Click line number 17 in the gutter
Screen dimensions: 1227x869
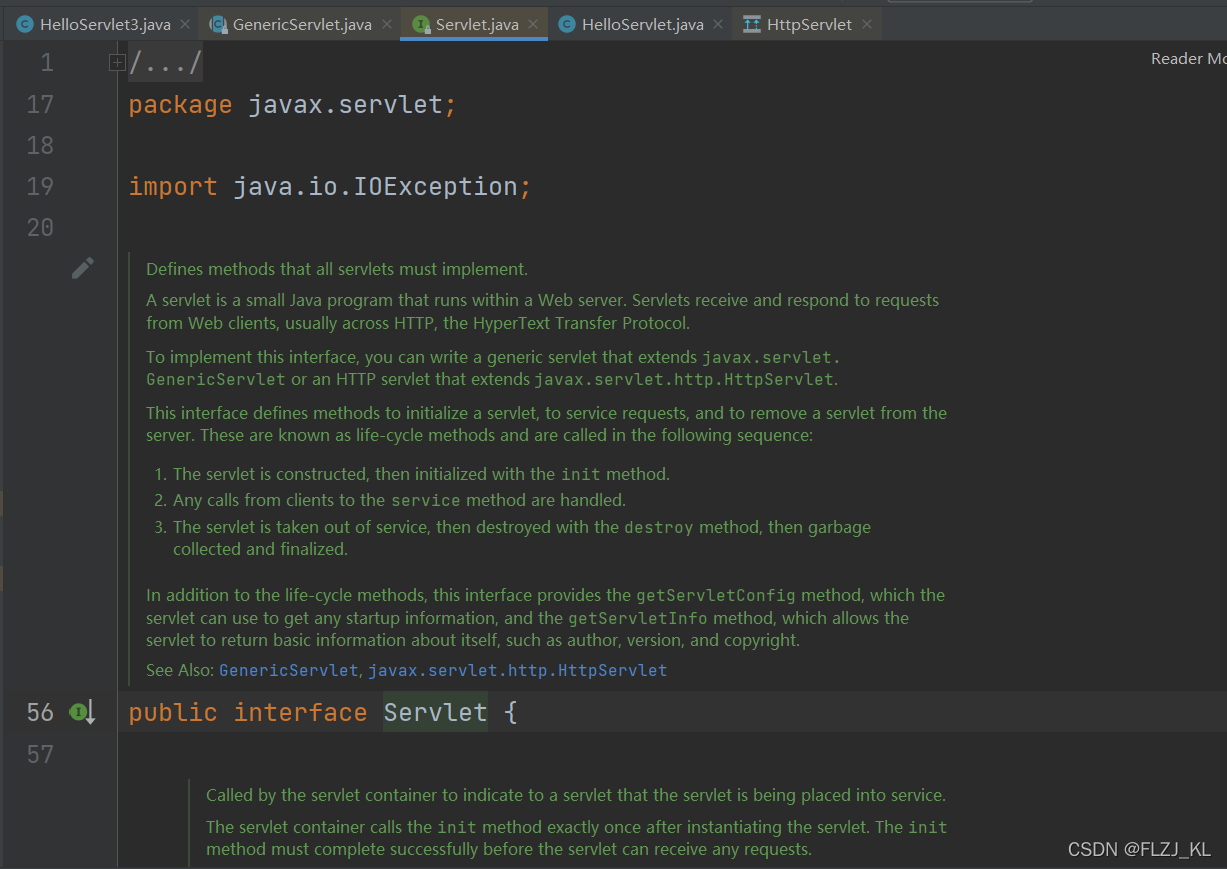pyautogui.click(x=40, y=104)
